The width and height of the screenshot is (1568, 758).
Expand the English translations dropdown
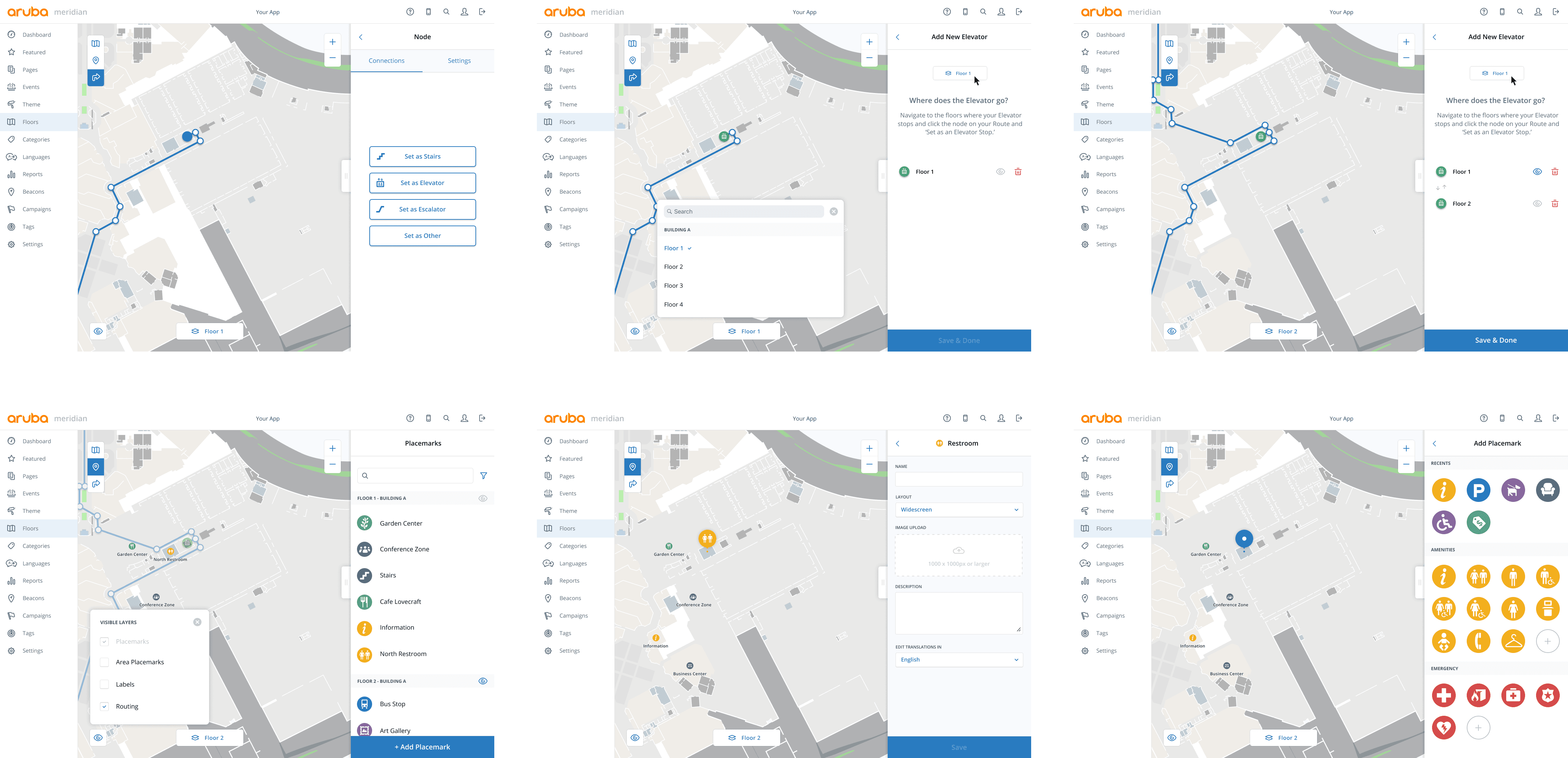(958, 660)
